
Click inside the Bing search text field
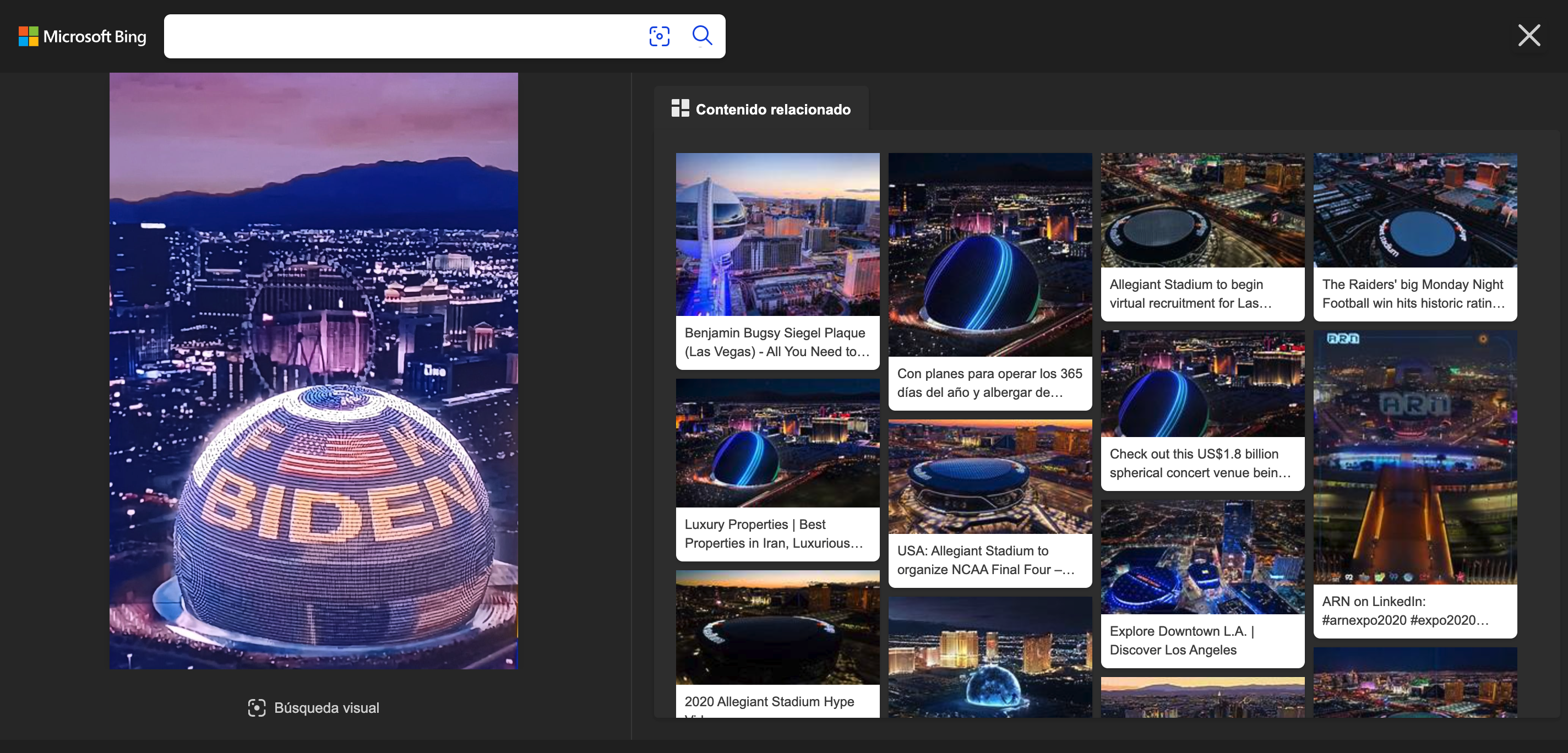click(402, 36)
